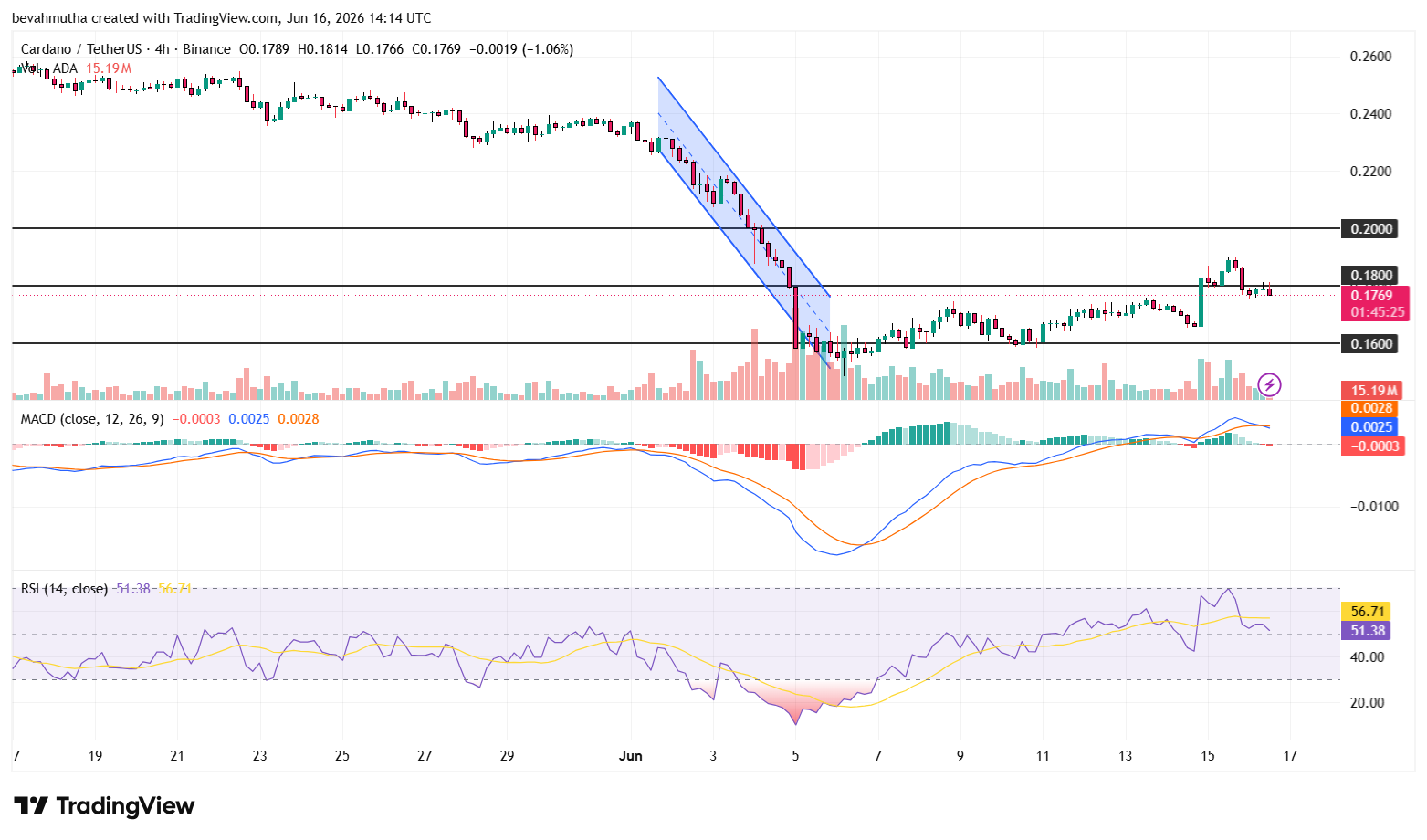
Task: Click the 20.00 RSI scale label
Action: tap(1368, 703)
